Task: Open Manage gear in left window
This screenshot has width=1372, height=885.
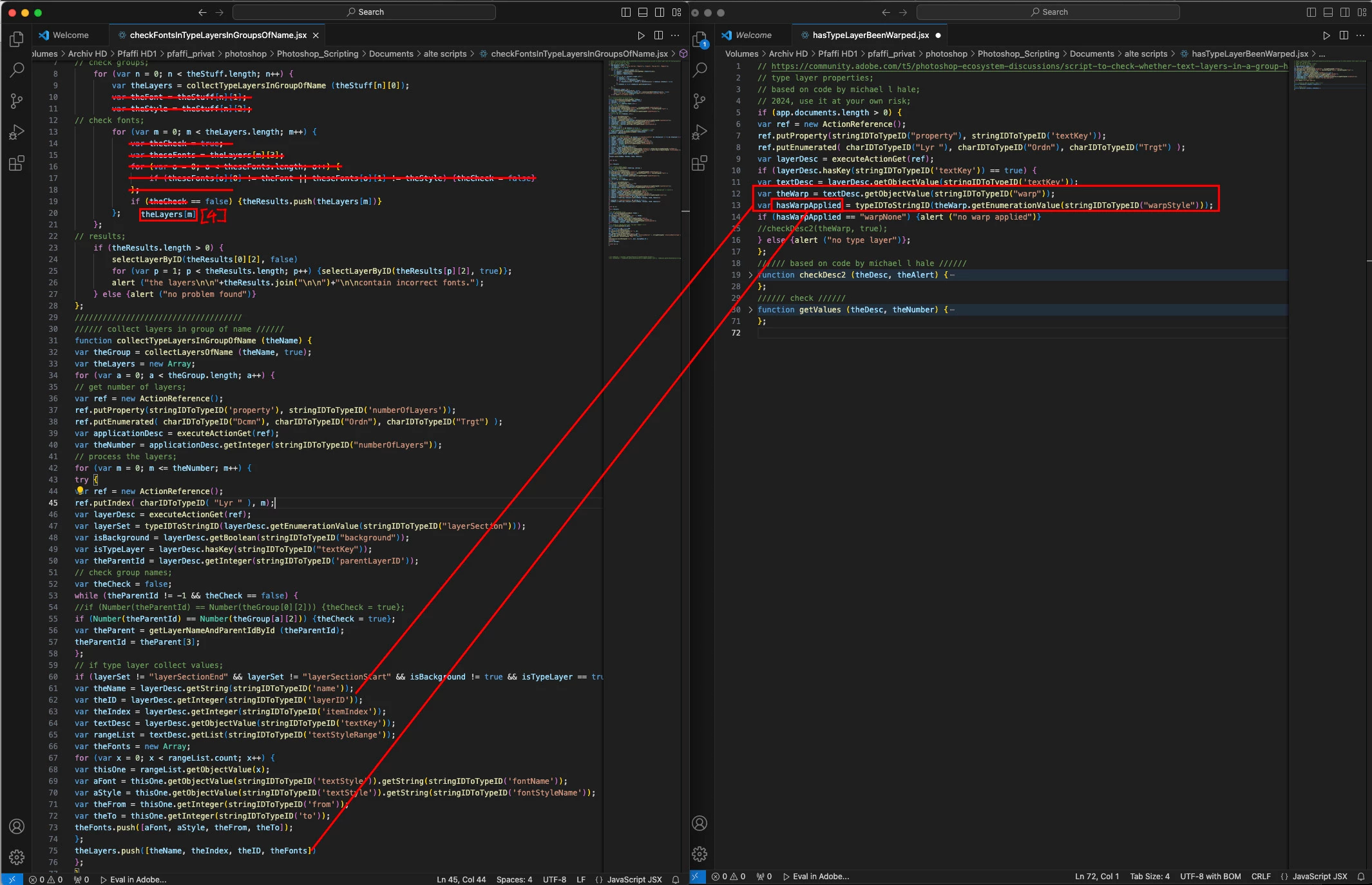Action: coord(17,857)
